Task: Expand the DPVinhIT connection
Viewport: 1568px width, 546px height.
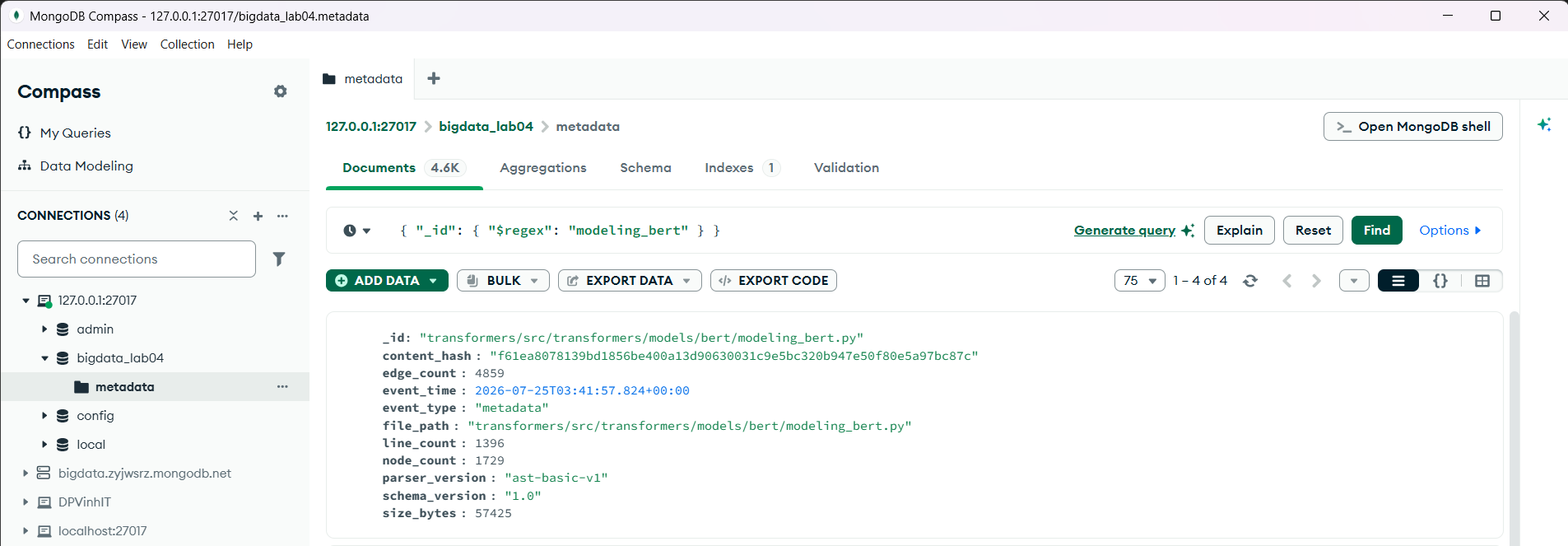Action: (26, 502)
